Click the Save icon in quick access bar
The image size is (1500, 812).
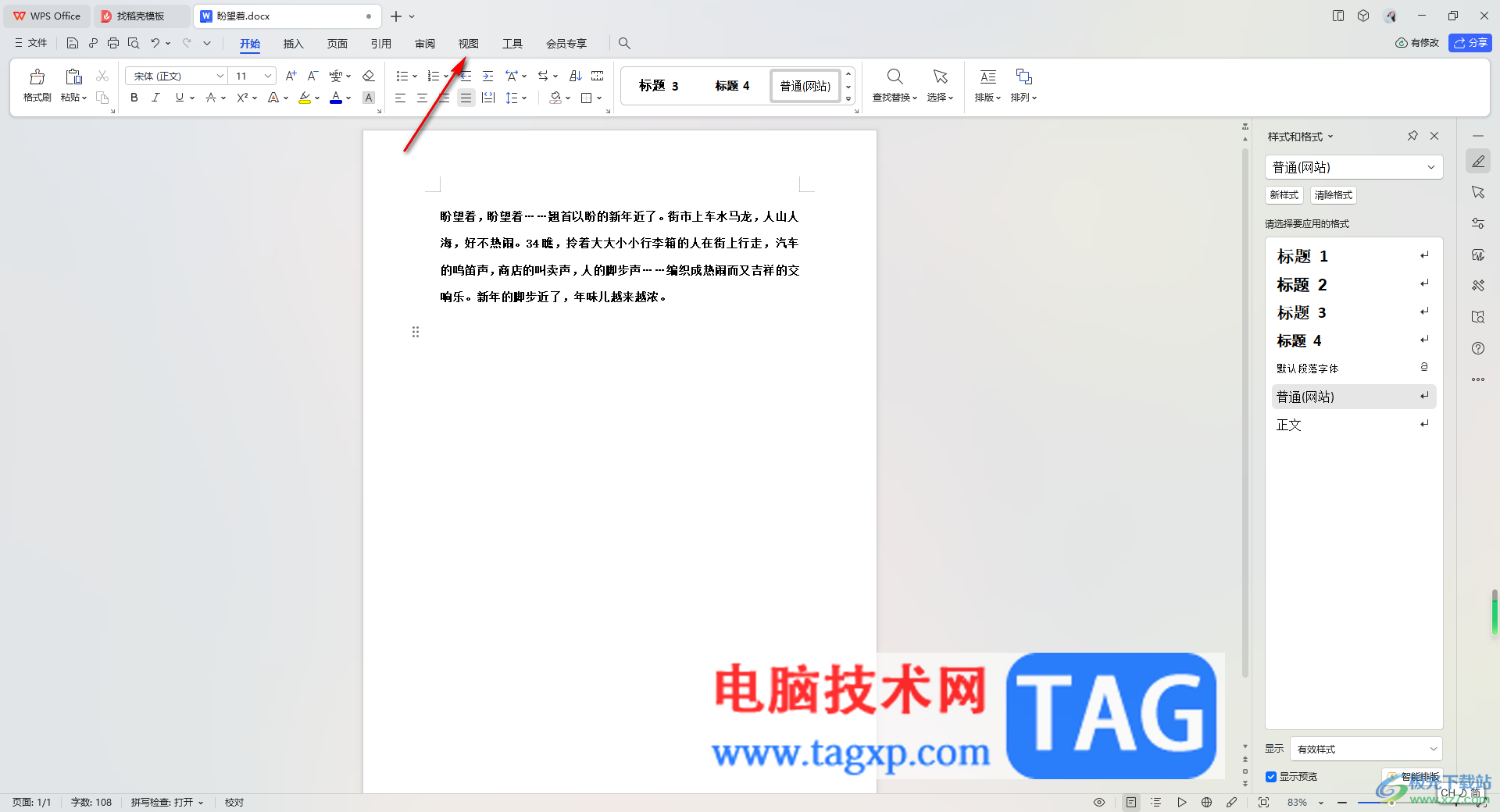(x=73, y=43)
